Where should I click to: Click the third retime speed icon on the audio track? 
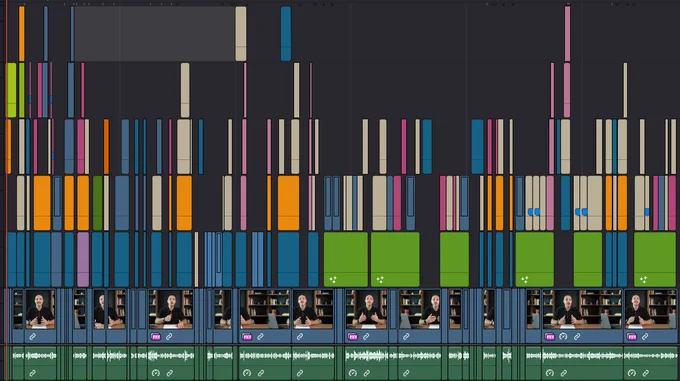[x=353, y=373]
